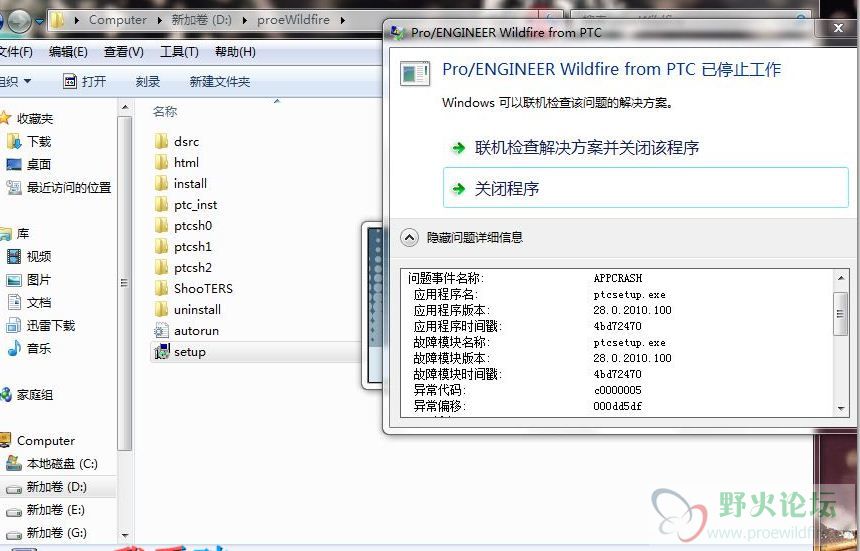
Task: Open the 查看(V) menu
Action: [124, 52]
